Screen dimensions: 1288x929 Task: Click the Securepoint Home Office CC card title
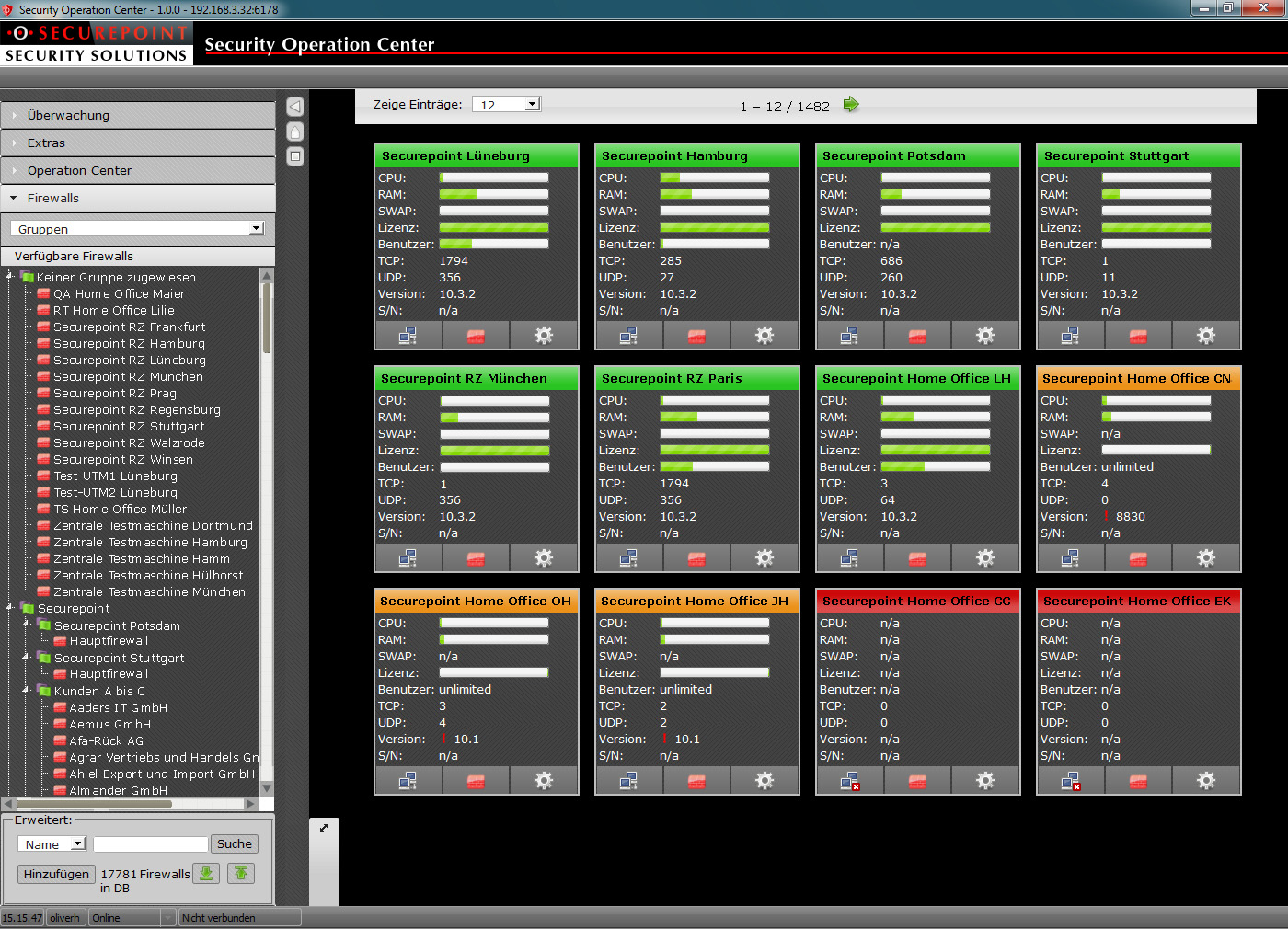point(916,601)
